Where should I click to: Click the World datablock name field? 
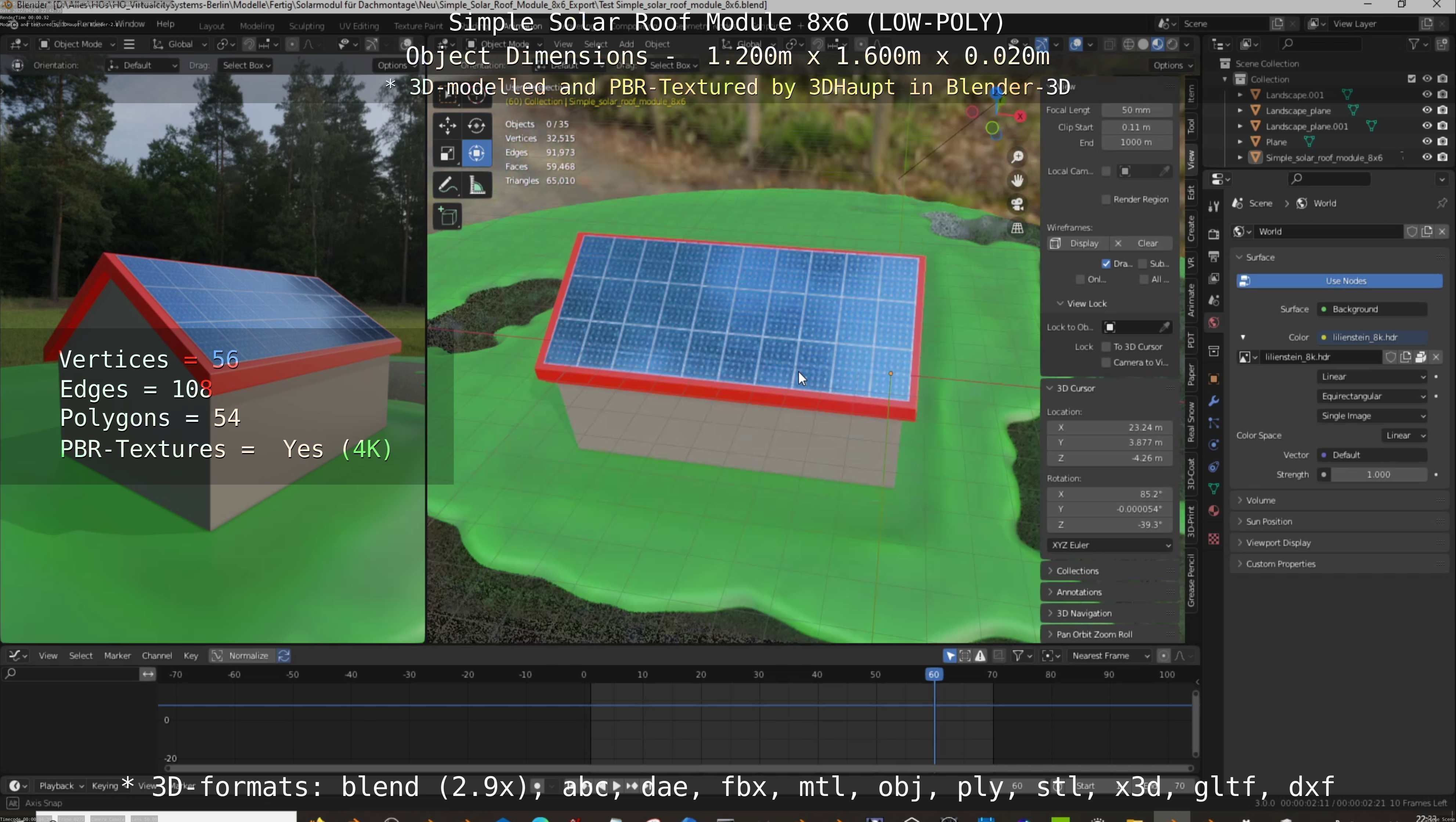point(1328,232)
